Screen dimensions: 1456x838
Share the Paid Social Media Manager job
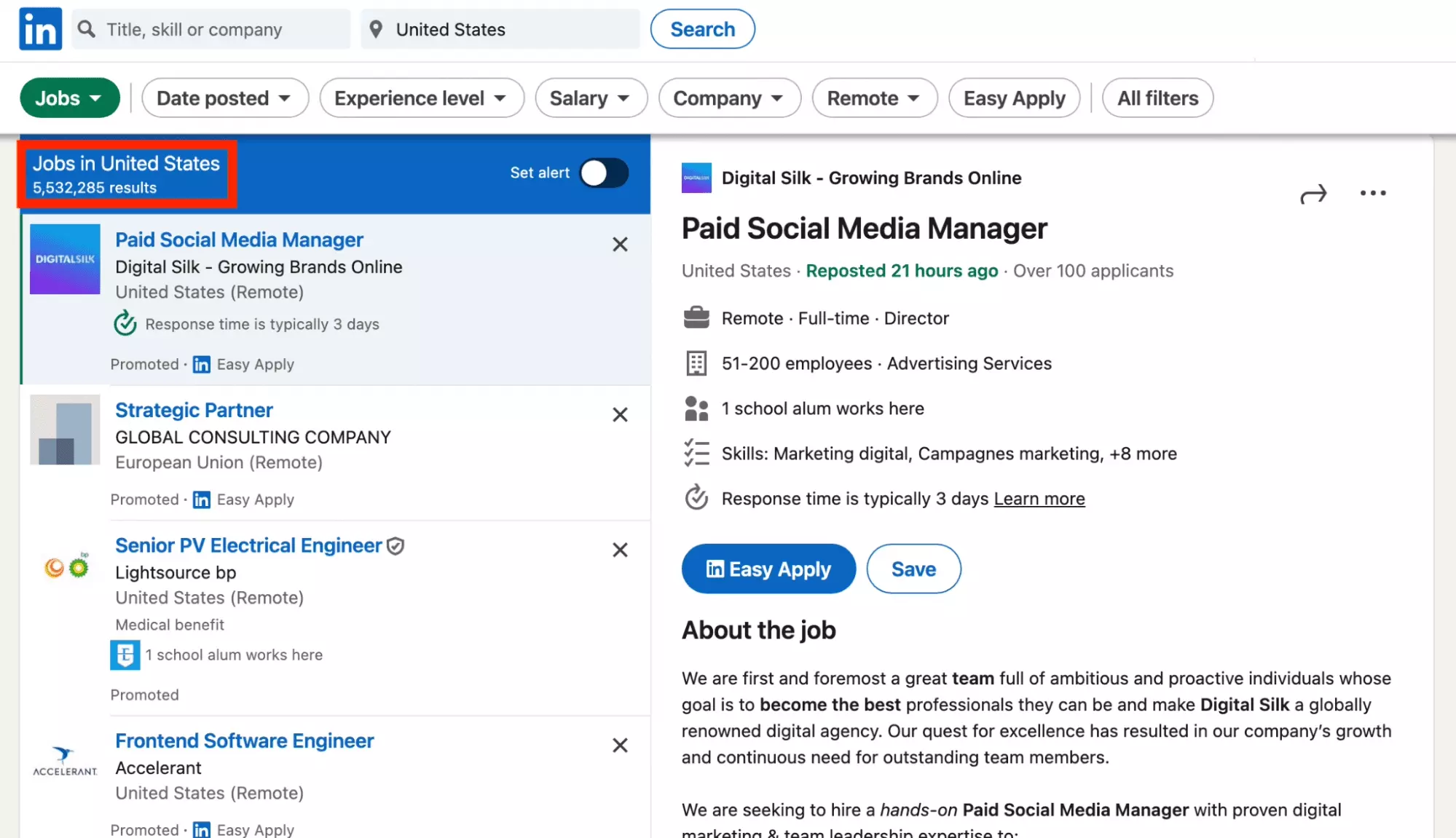click(x=1313, y=194)
